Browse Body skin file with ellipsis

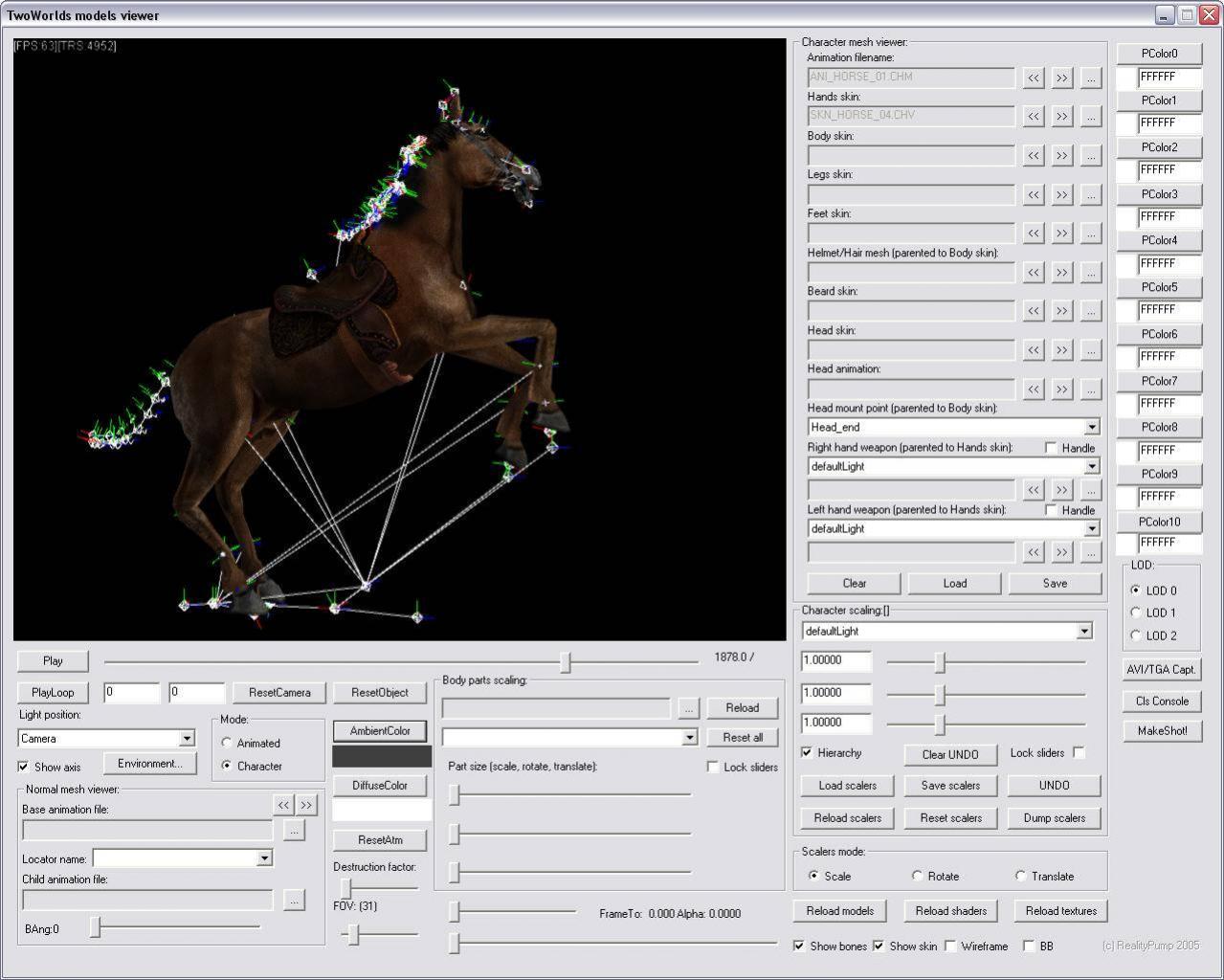click(x=1090, y=155)
